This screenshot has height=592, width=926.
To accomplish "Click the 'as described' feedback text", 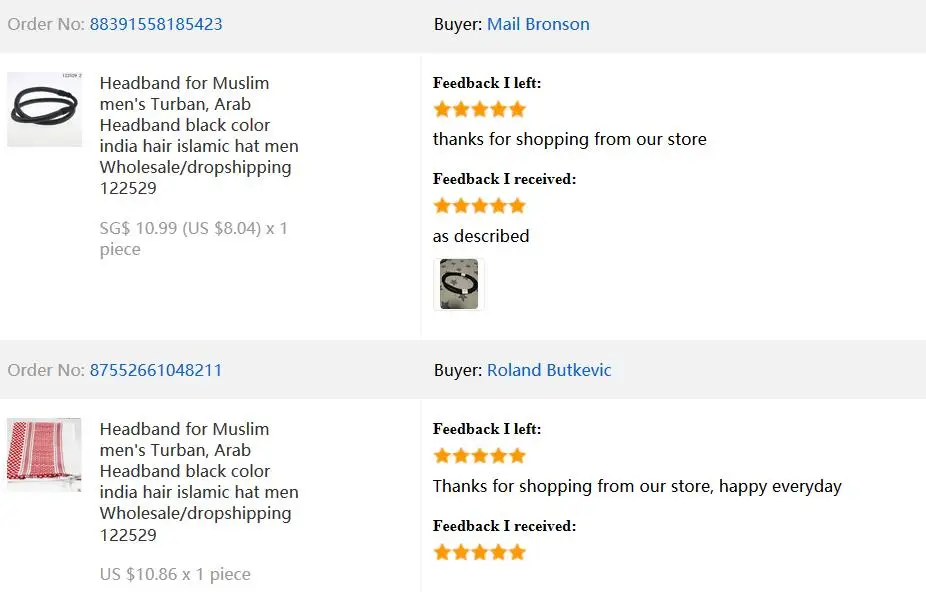I will (481, 236).
